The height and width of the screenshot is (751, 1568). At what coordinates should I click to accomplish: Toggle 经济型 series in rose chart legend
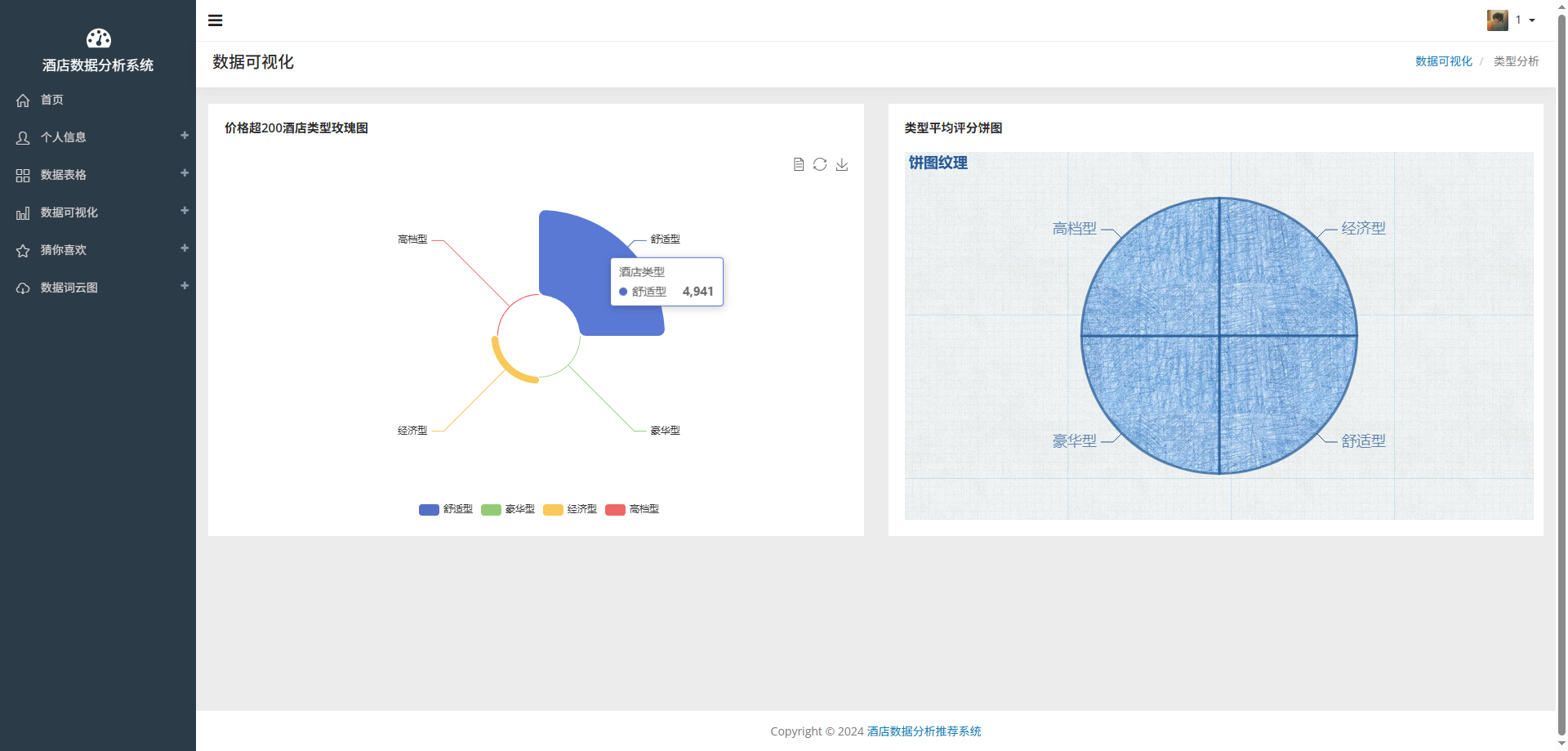(570, 509)
